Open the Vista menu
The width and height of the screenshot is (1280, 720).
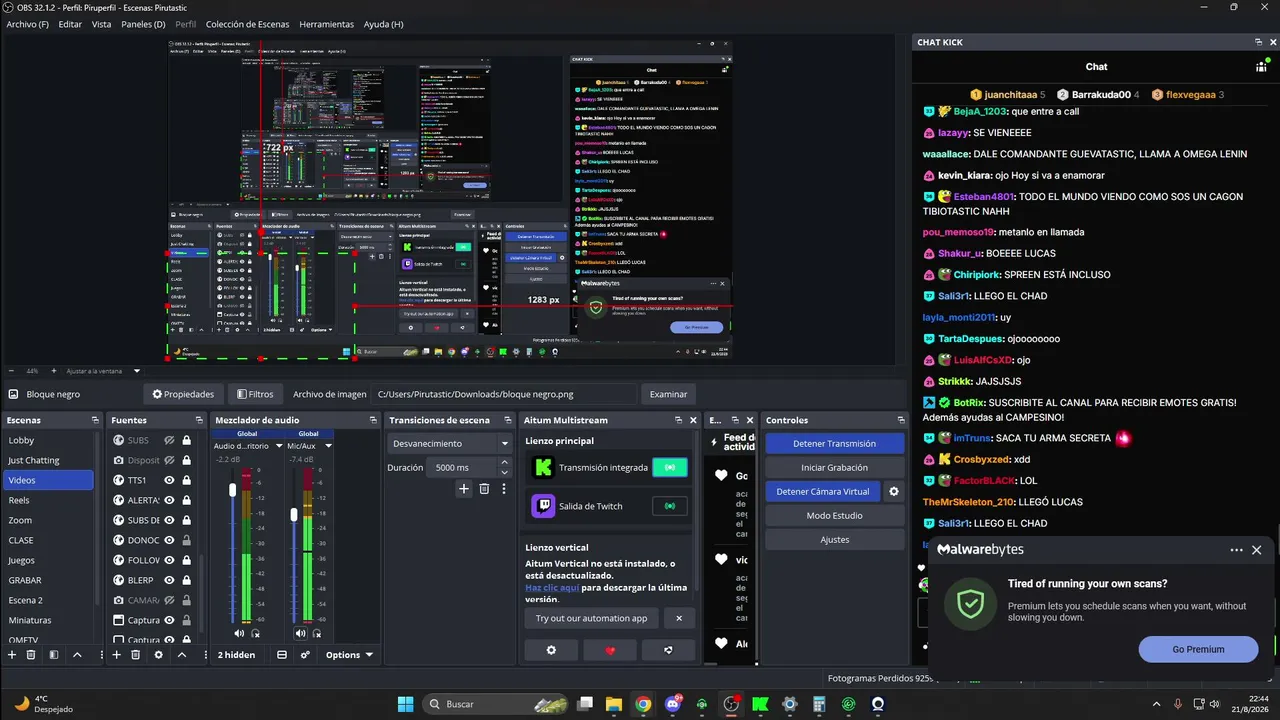[x=101, y=24]
